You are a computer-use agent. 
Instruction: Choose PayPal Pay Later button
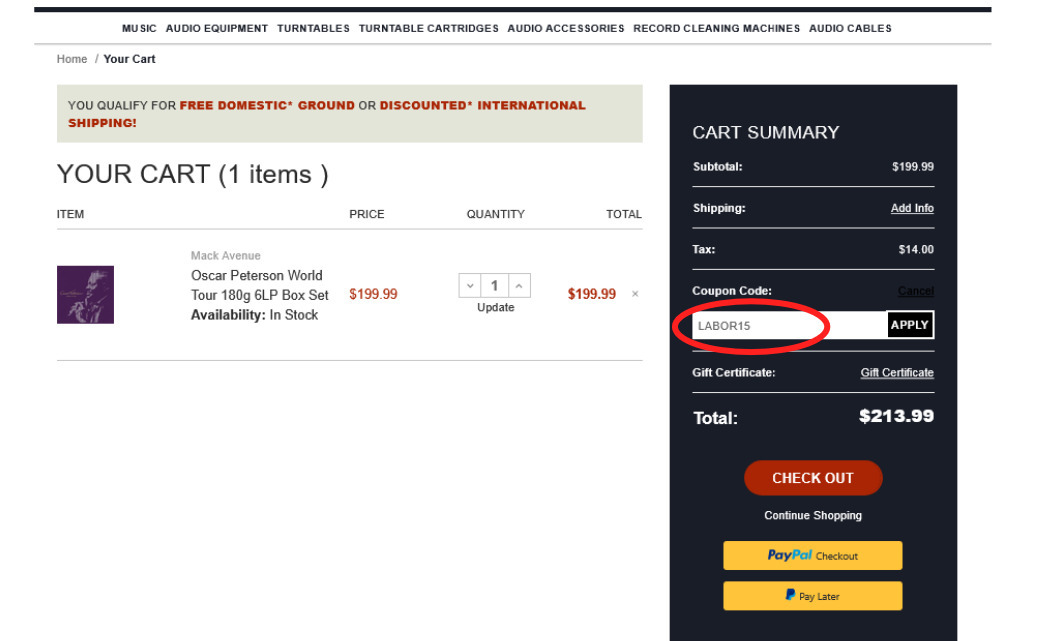coord(813,596)
